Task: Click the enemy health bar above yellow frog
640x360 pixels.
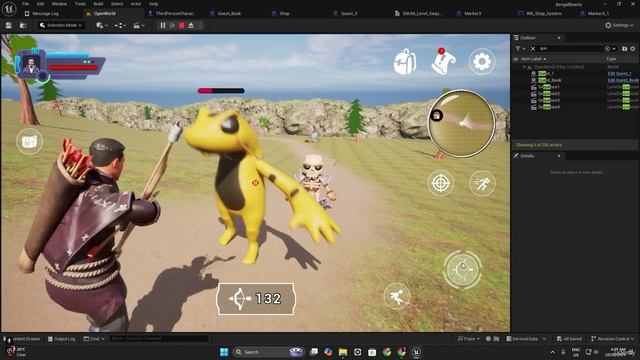Action: (x=221, y=91)
